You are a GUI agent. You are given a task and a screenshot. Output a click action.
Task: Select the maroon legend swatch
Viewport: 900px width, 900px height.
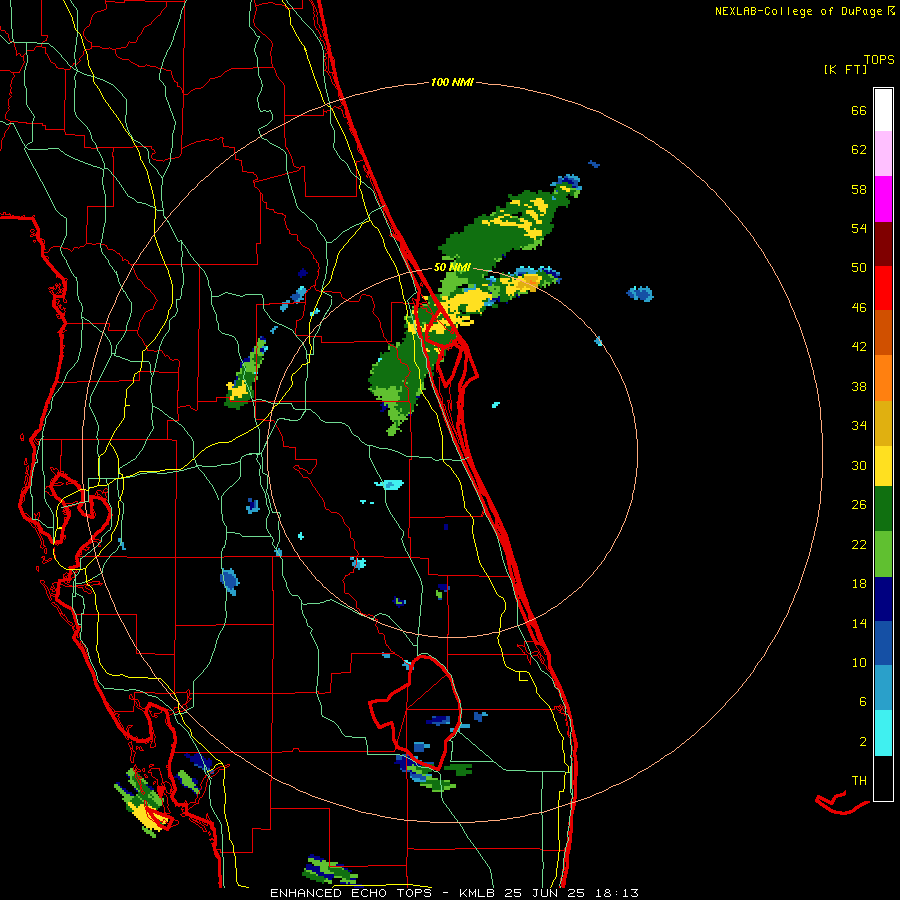click(883, 243)
